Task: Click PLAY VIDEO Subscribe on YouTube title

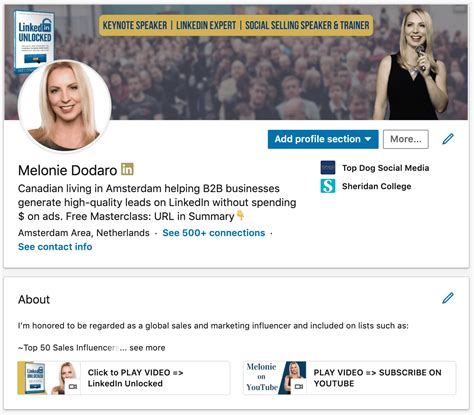Action: [377, 378]
